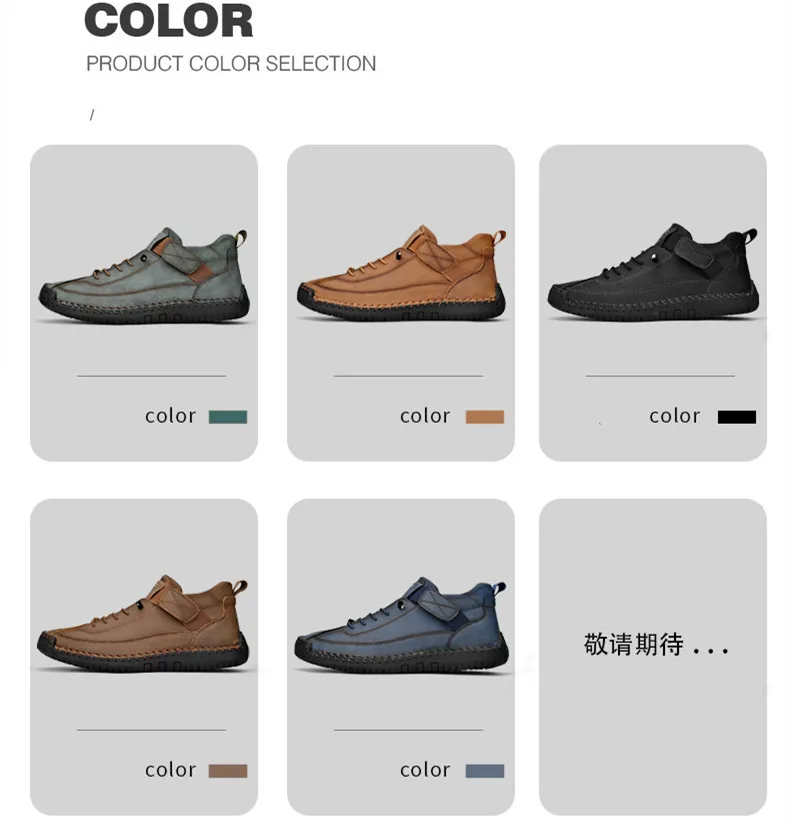Click the teal green color swatch
The height and width of the screenshot is (830, 790).
(228, 417)
